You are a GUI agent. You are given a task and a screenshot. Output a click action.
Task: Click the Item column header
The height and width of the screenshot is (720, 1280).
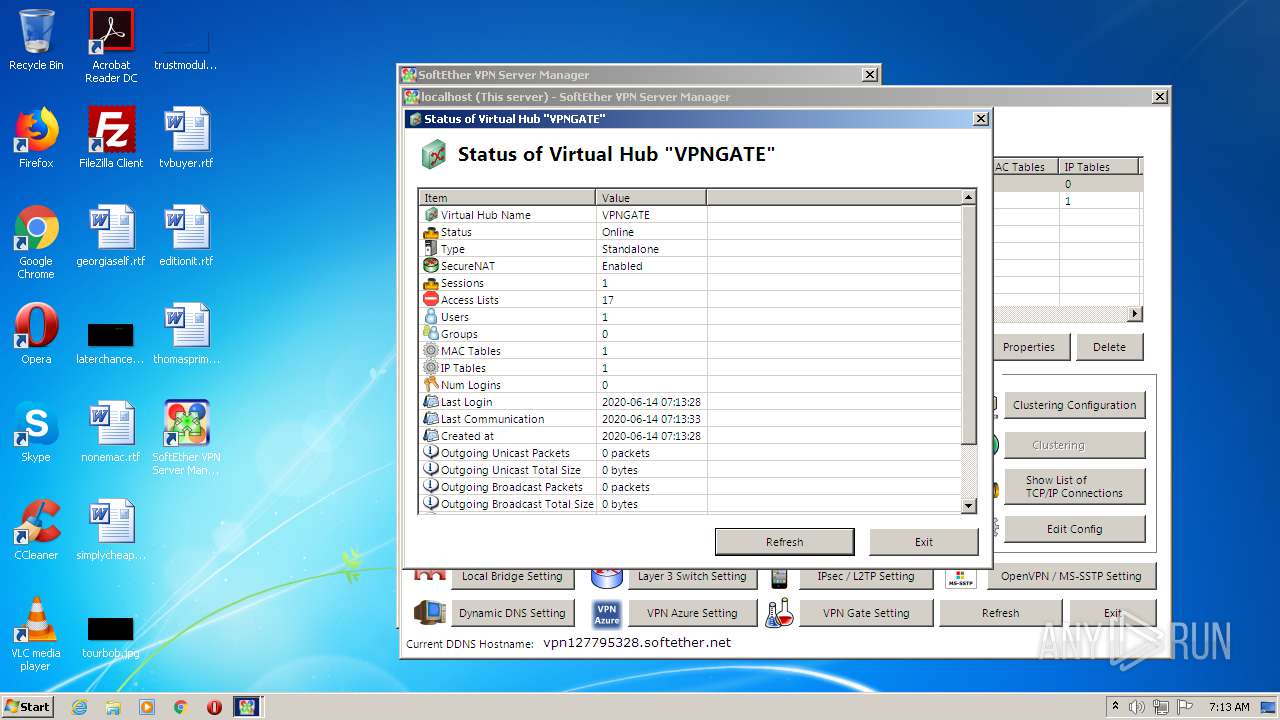(507, 197)
